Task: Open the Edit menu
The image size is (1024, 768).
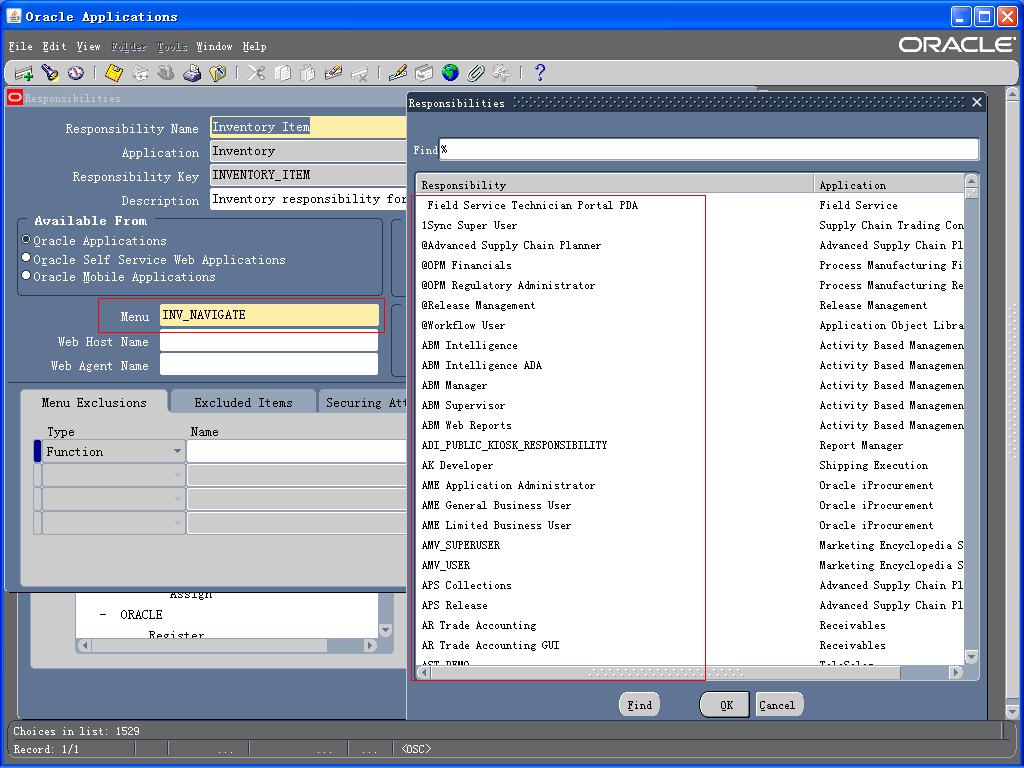Action: coord(54,46)
